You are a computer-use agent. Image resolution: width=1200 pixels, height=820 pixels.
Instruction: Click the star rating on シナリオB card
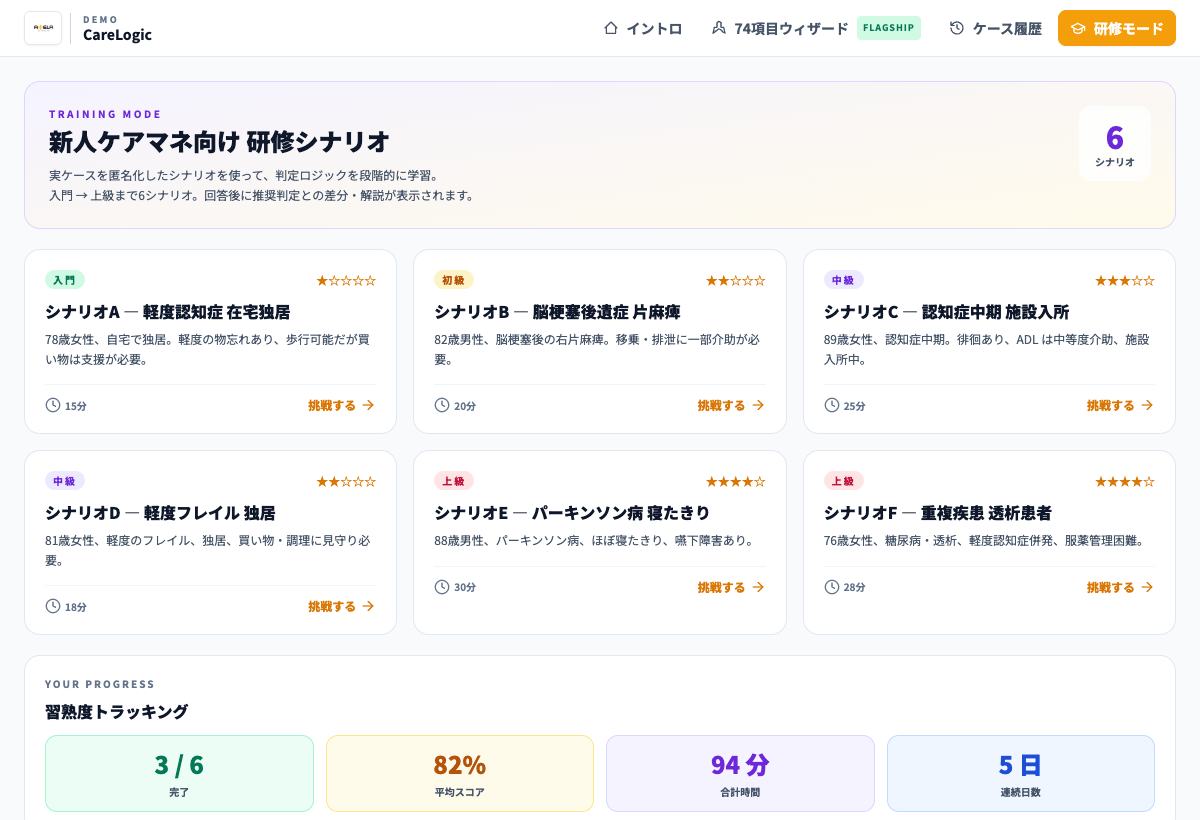click(736, 280)
